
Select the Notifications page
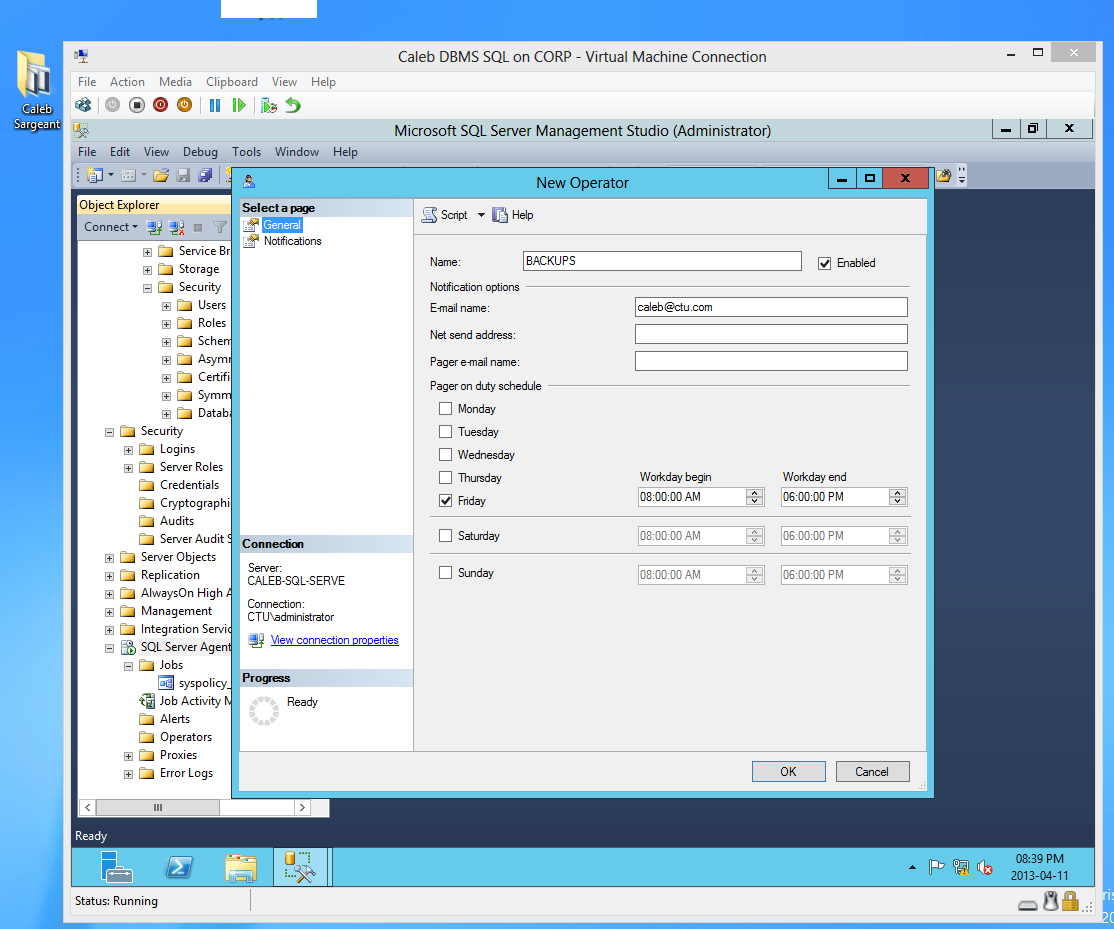click(292, 241)
